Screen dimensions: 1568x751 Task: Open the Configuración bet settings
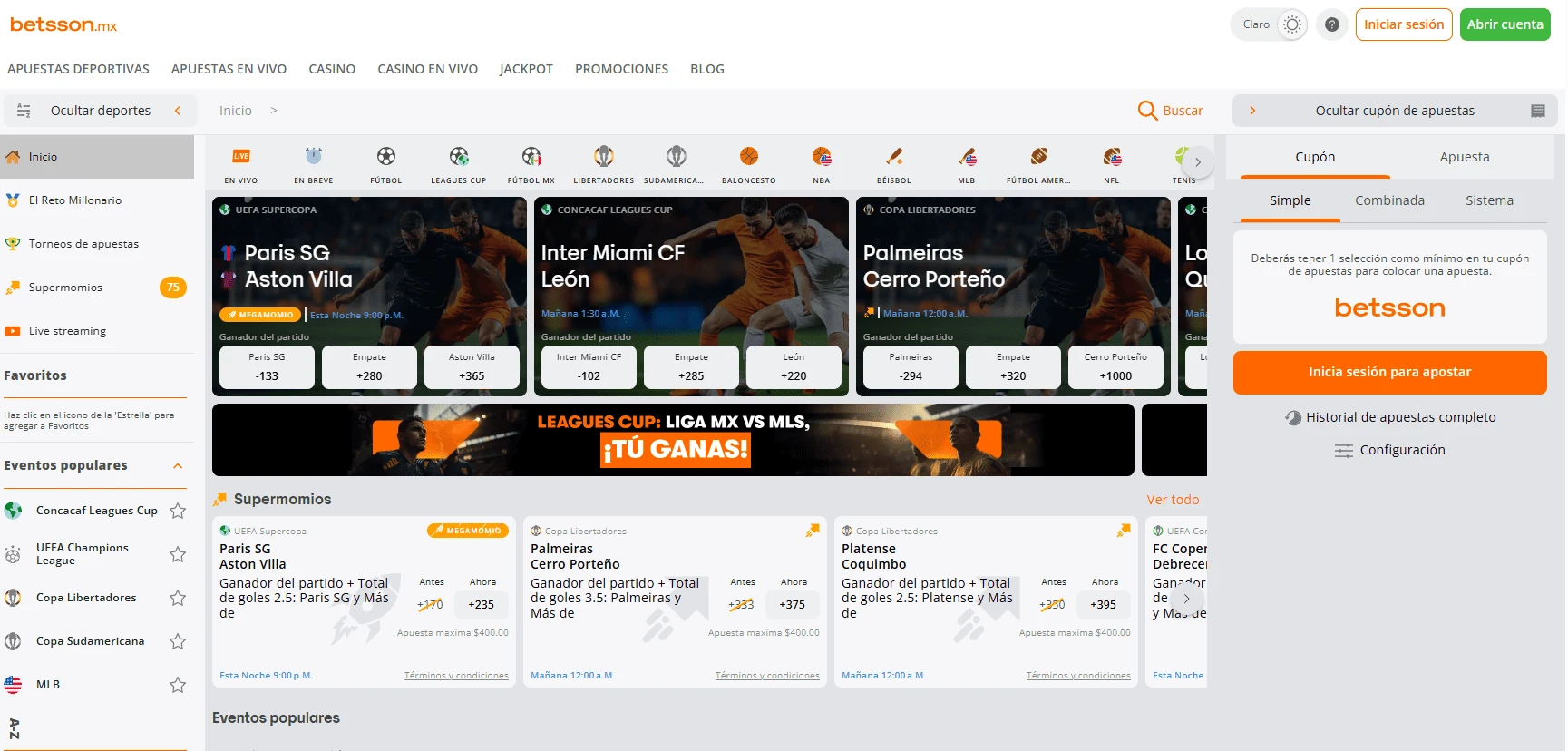tap(1390, 450)
